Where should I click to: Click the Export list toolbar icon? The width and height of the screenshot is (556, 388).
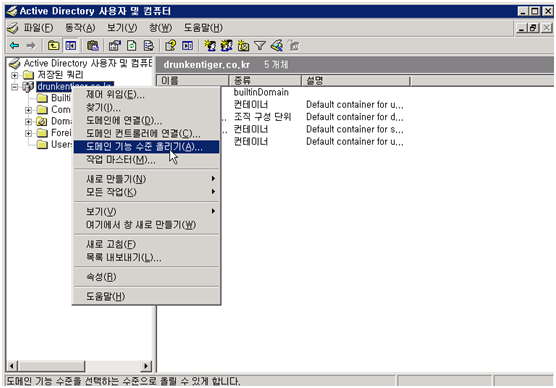(149, 46)
